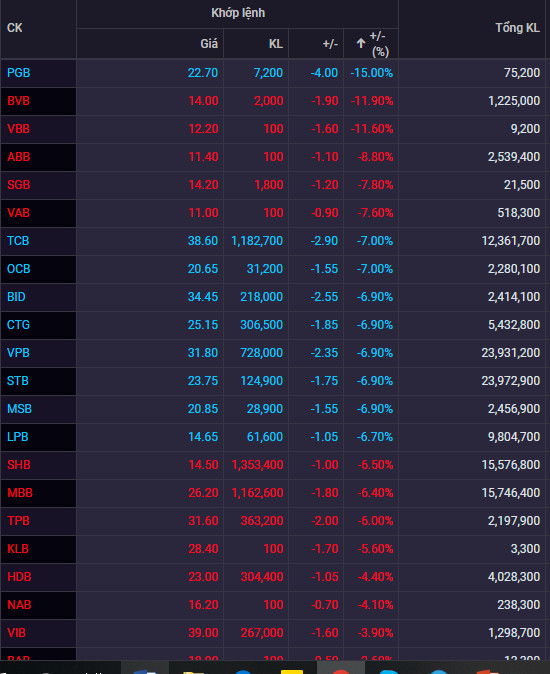The height and width of the screenshot is (674, 550).
Task: Choose the SHB ticker symbol
Action: tap(19, 465)
